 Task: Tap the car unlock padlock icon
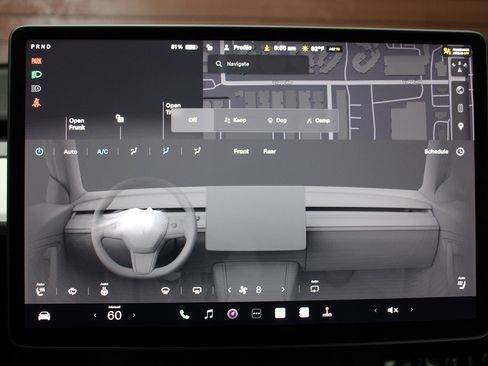(120, 118)
